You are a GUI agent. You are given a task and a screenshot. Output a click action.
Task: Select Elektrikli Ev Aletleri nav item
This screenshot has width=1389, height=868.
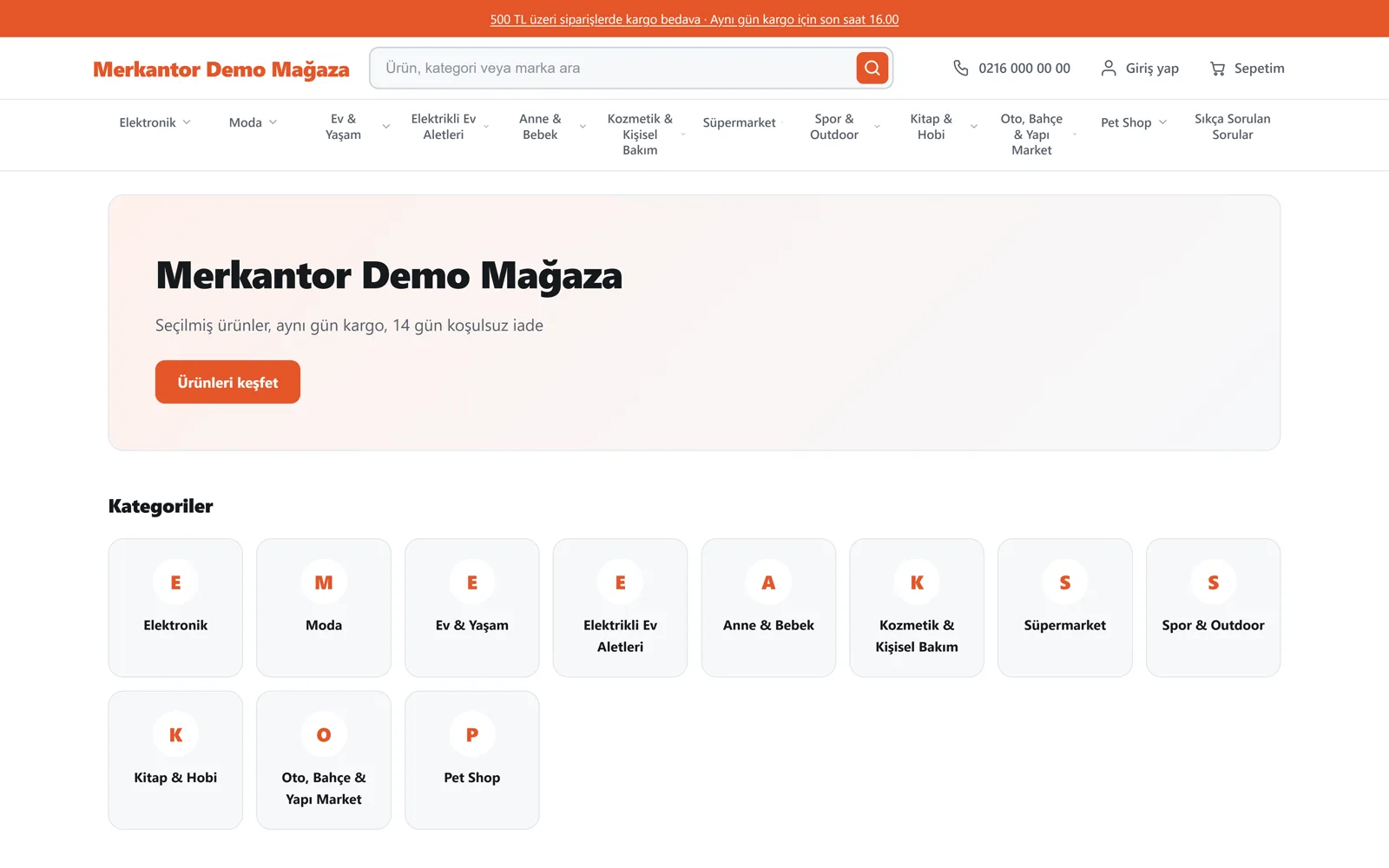(444, 127)
